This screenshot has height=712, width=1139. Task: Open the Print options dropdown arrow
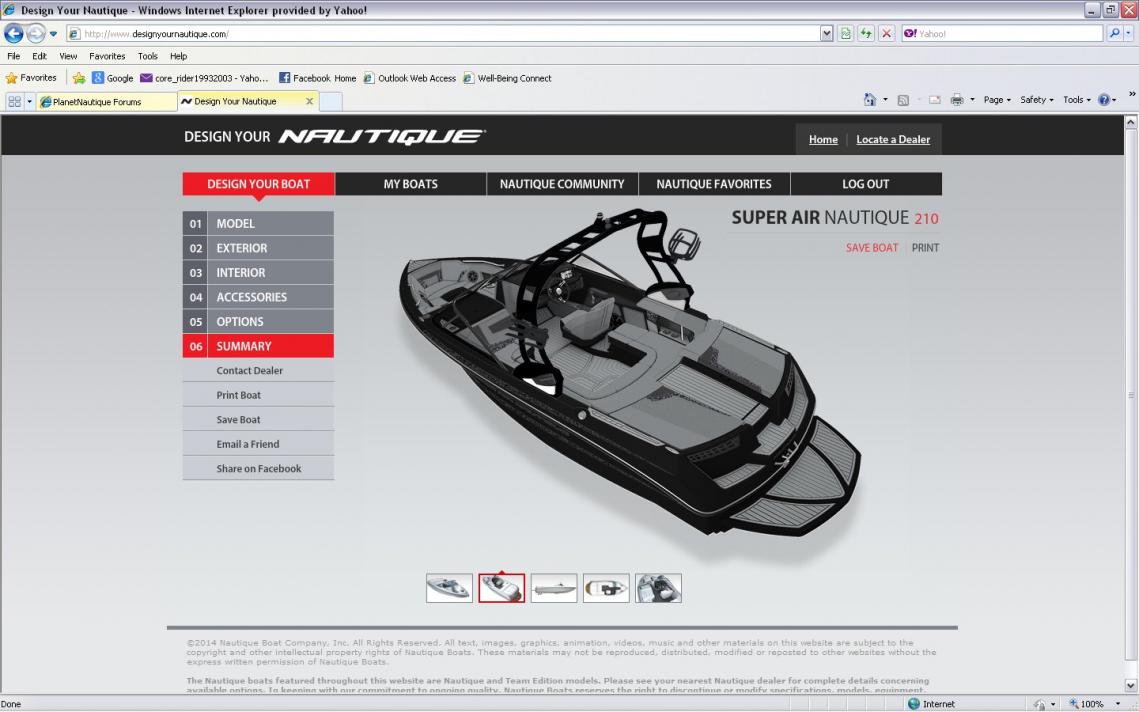point(972,100)
